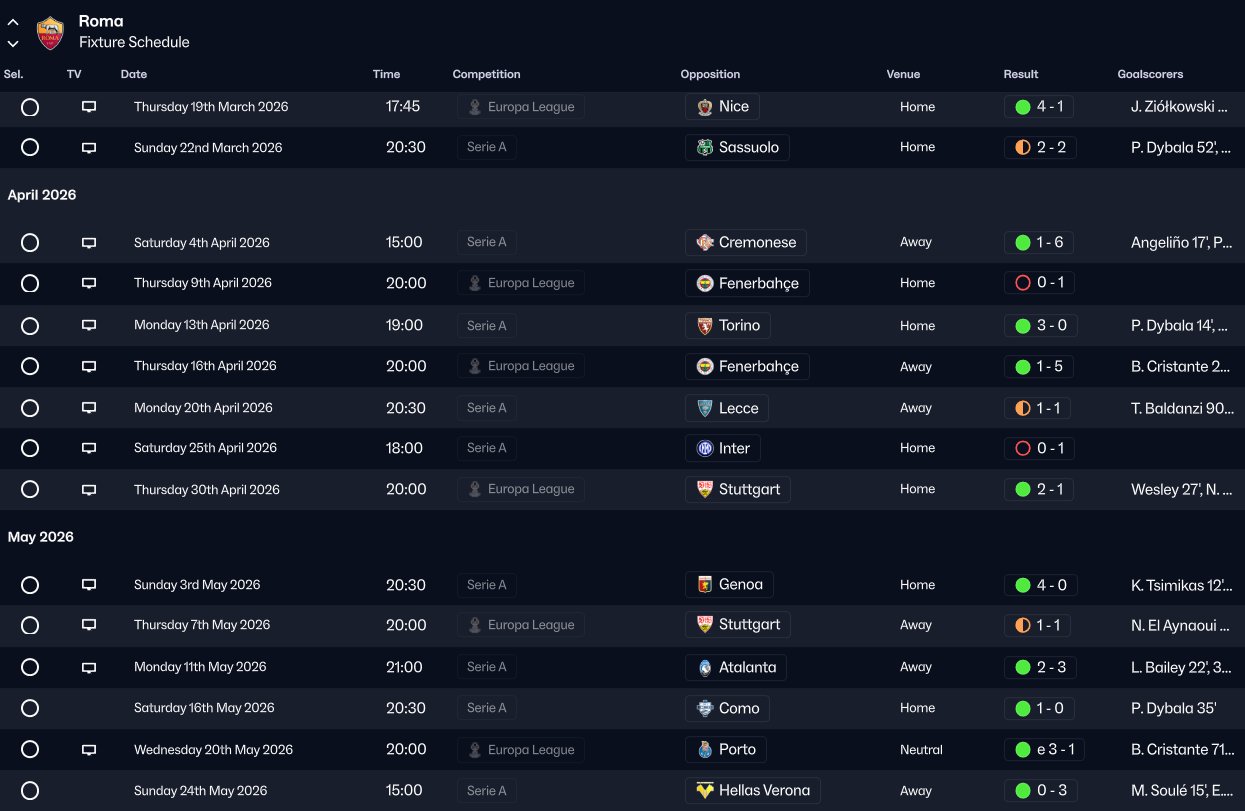Sort fixtures by the Competition column header
Image resolution: width=1245 pixels, height=811 pixels.
point(486,74)
